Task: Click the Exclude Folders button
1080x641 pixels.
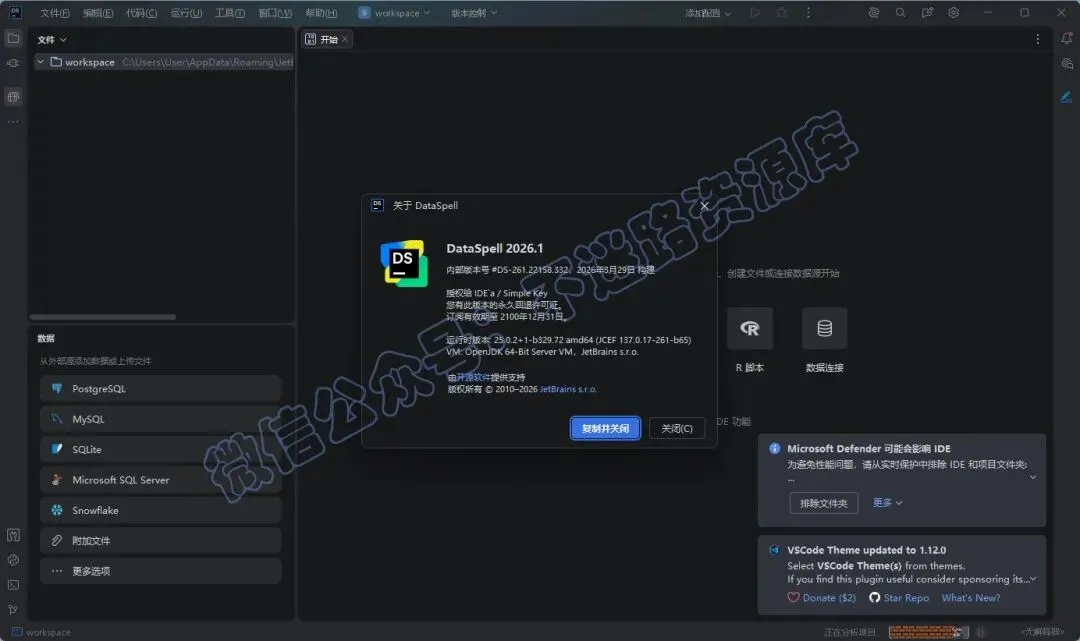Action: click(824, 503)
